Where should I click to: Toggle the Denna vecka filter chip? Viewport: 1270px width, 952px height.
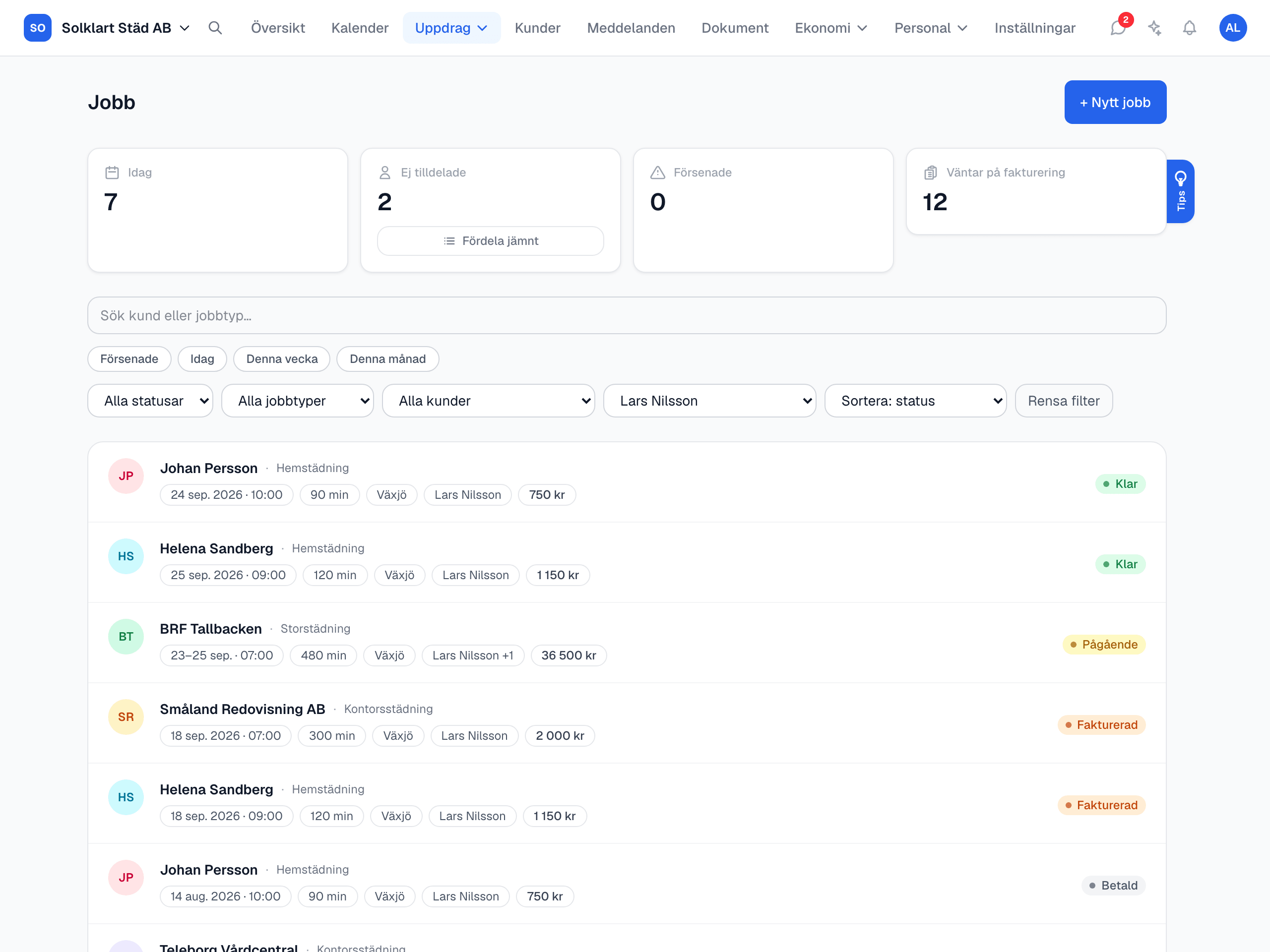282,358
